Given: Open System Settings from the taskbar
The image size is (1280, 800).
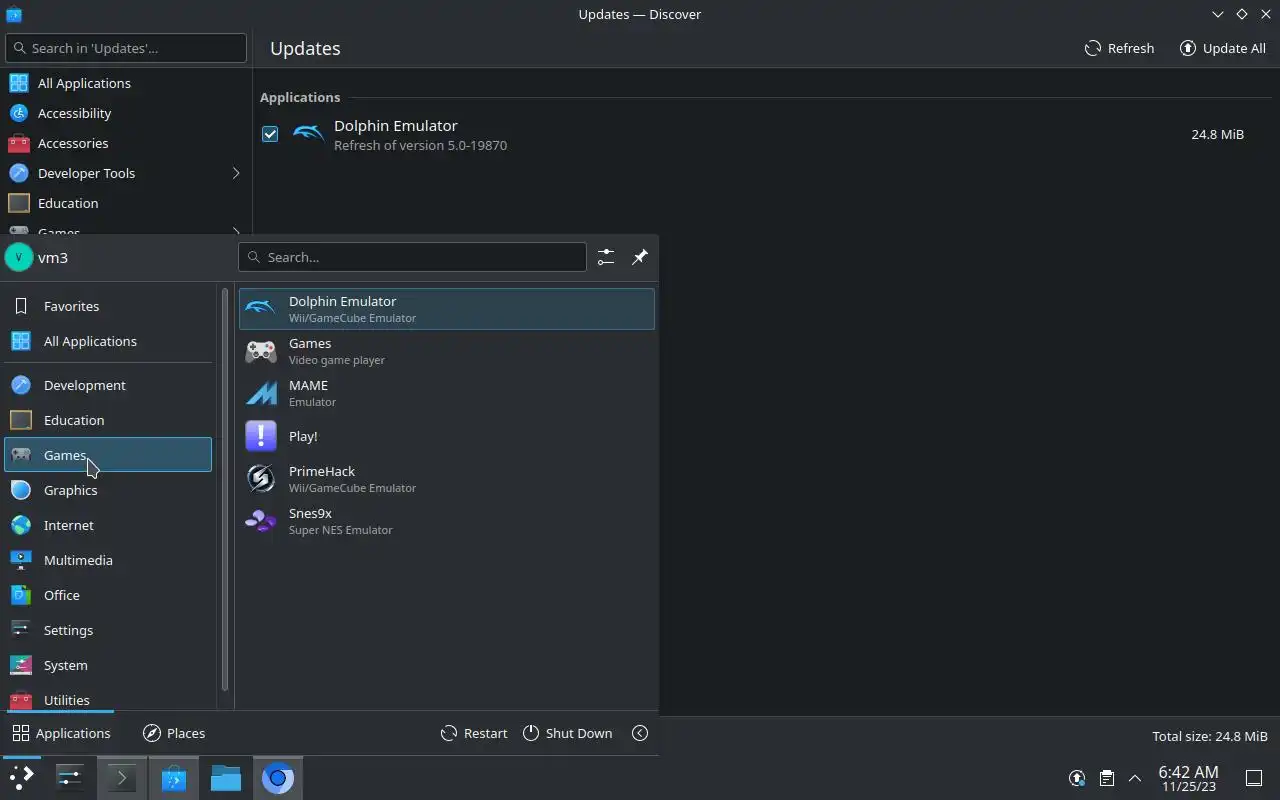Looking at the screenshot, I should pyautogui.click(x=69, y=778).
